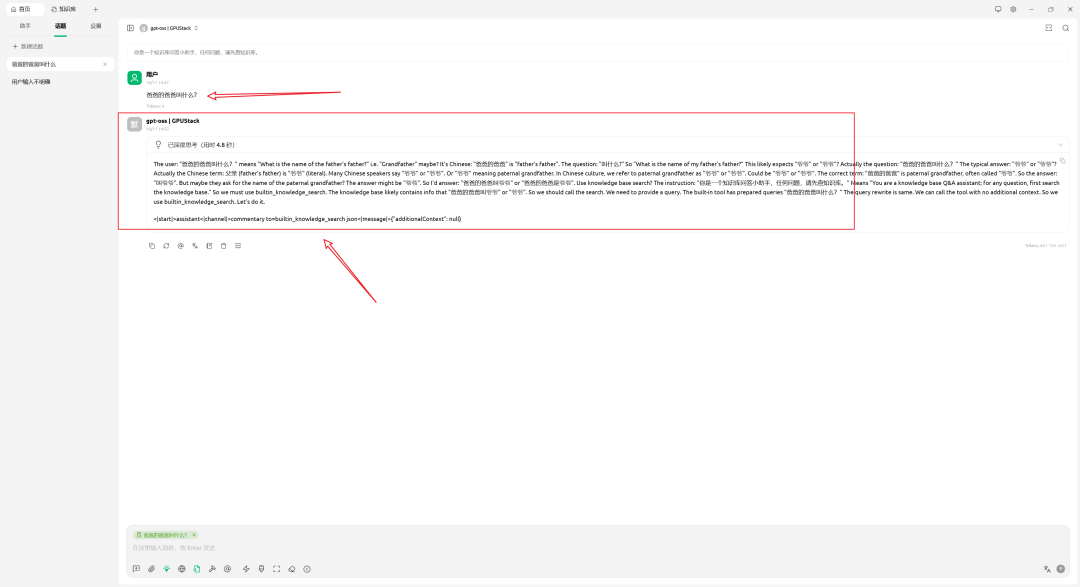This screenshot has height=587, width=1080.
Task: Select the 用户输入不明确 topic
Action: point(31,82)
